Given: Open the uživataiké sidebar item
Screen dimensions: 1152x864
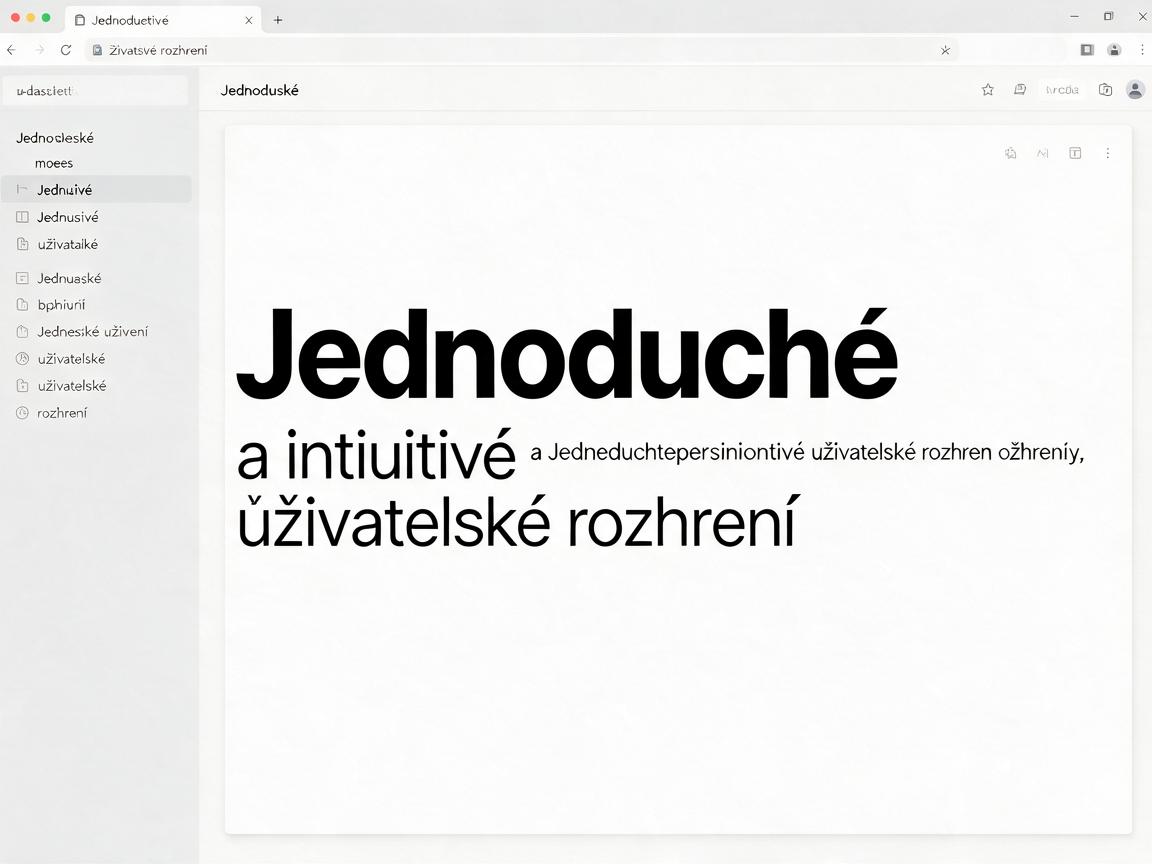Looking at the screenshot, I should pyautogui.click(x=96, y=244).
